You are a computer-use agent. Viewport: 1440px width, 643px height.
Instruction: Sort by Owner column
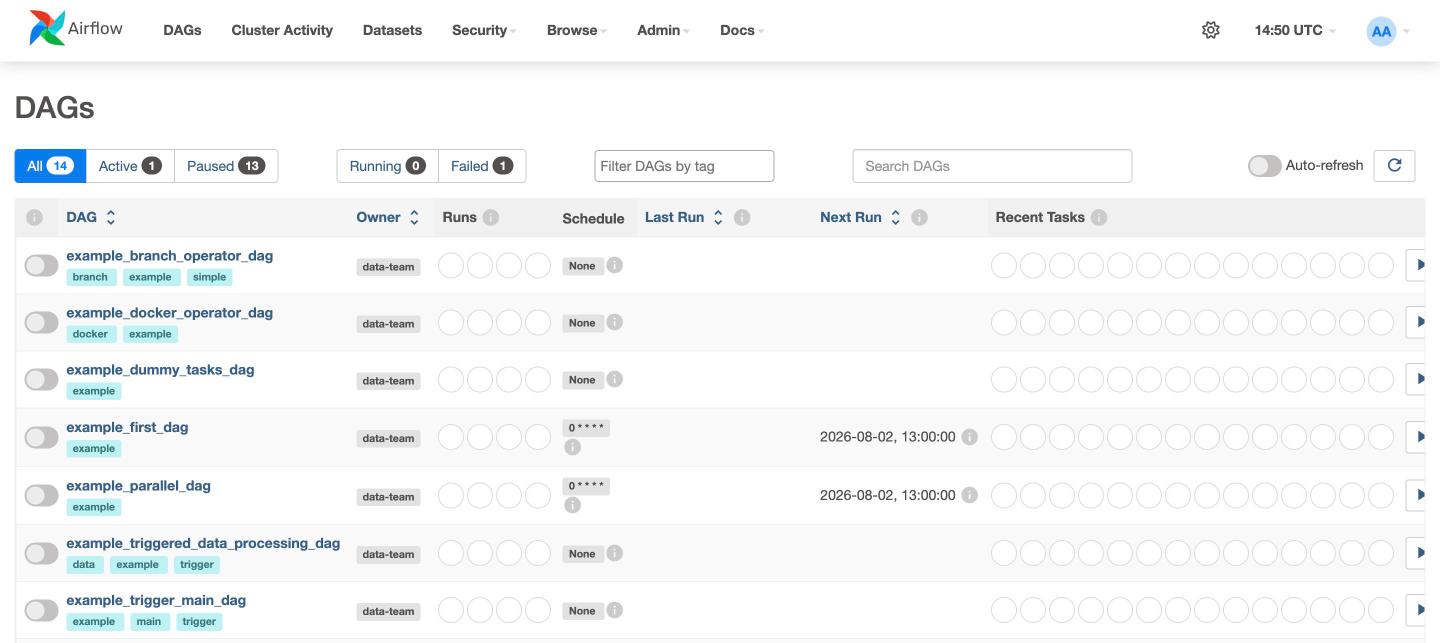388,217
